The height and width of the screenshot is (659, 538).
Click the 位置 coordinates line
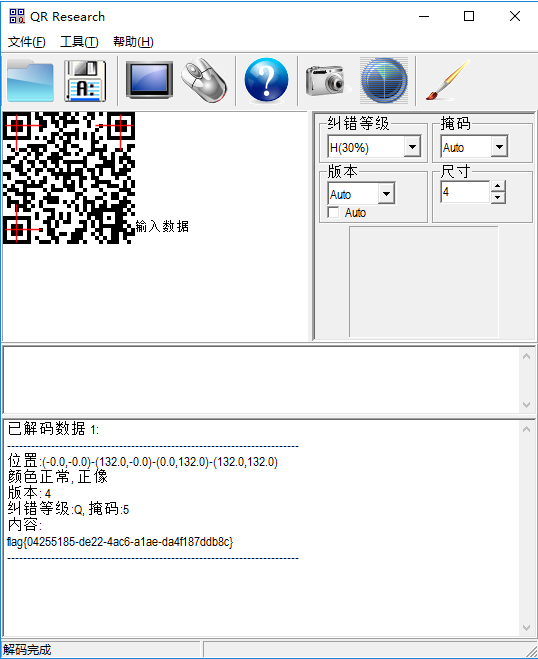pos(143,461)
